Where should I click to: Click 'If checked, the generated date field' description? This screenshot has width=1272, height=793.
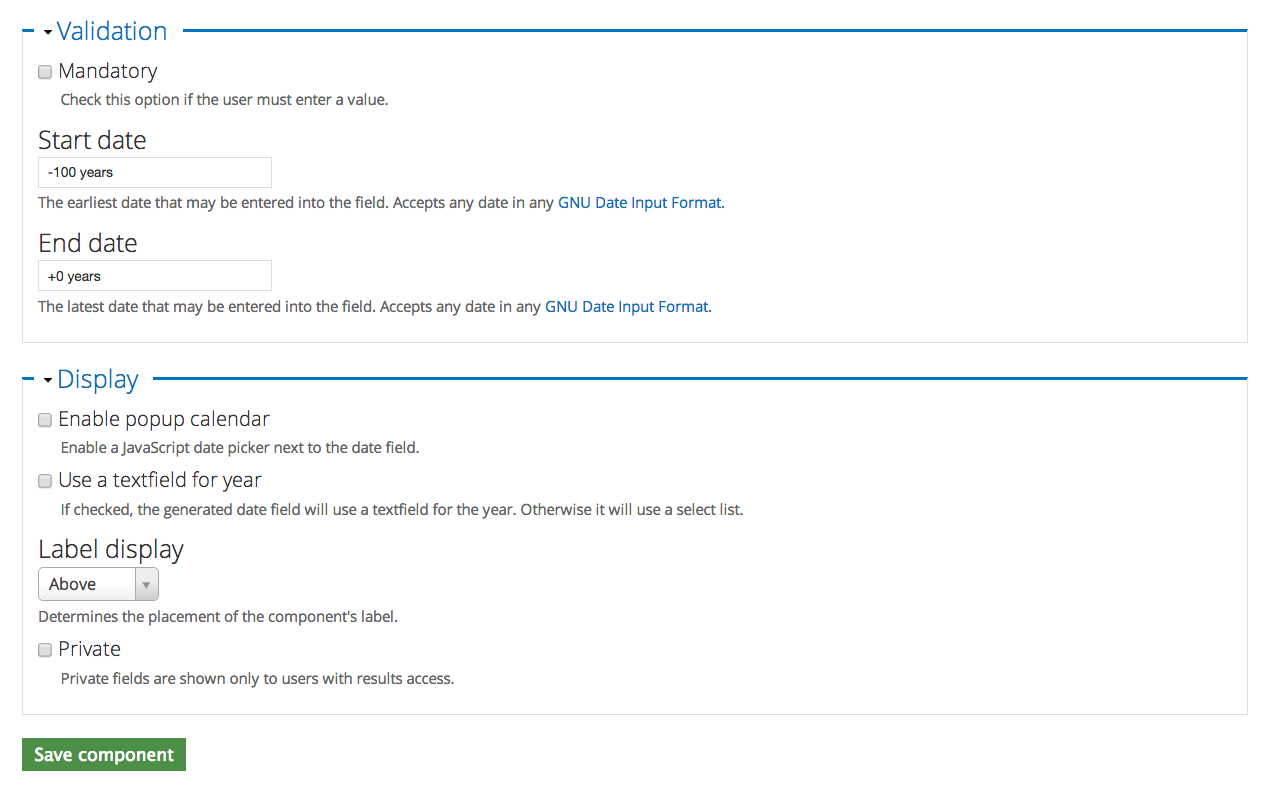(x=402, y=509)
